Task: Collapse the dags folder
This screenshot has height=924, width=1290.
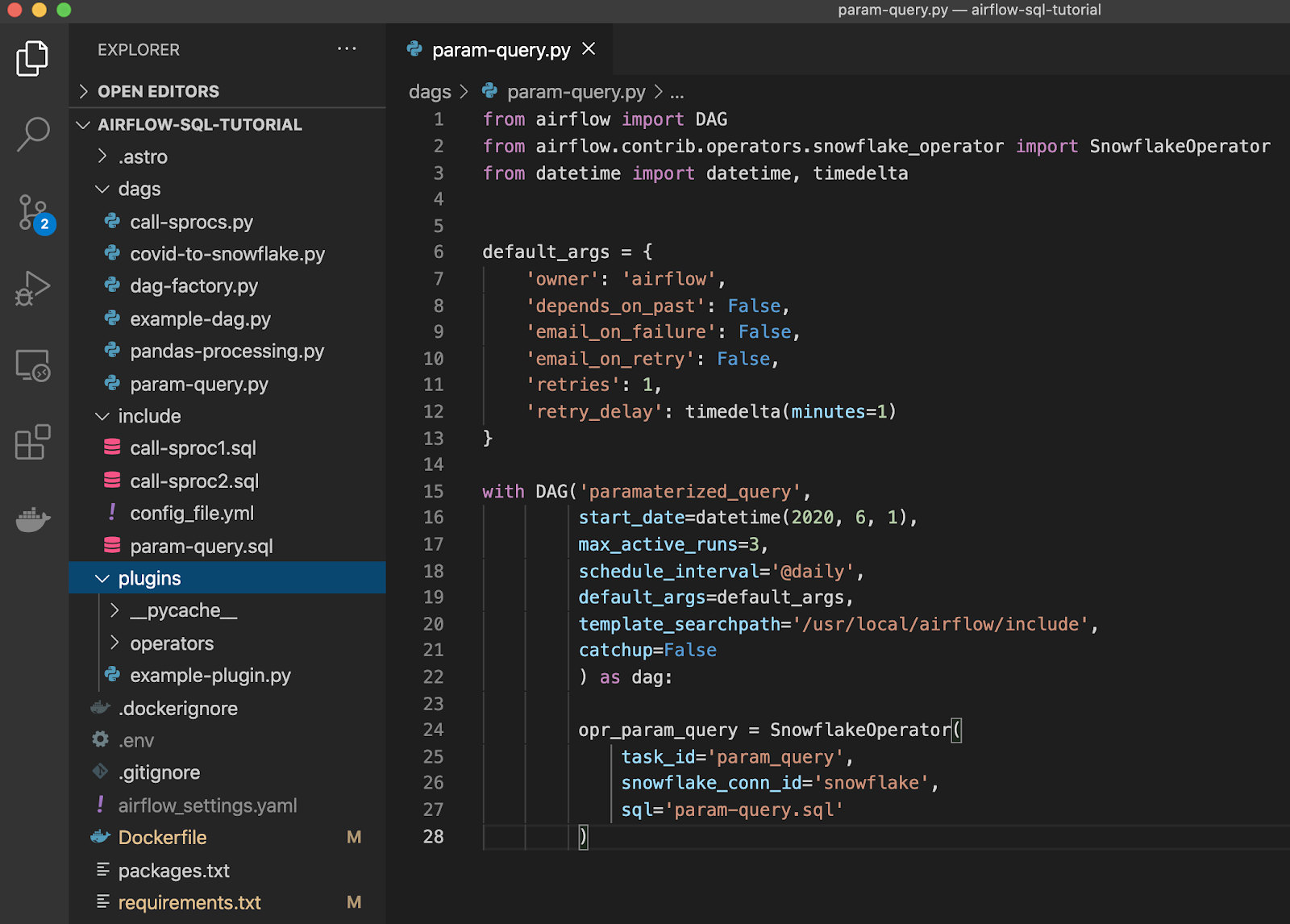Action: click(139, 189)
